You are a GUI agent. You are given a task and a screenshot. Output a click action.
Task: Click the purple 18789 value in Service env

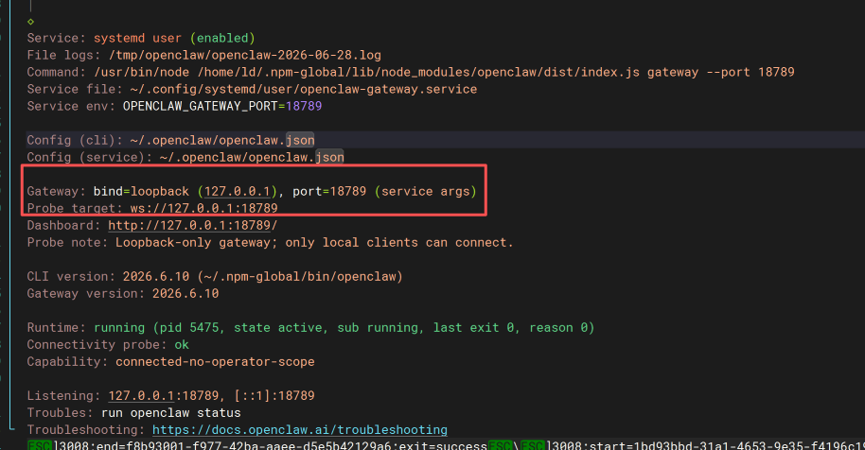pos(303,106)
